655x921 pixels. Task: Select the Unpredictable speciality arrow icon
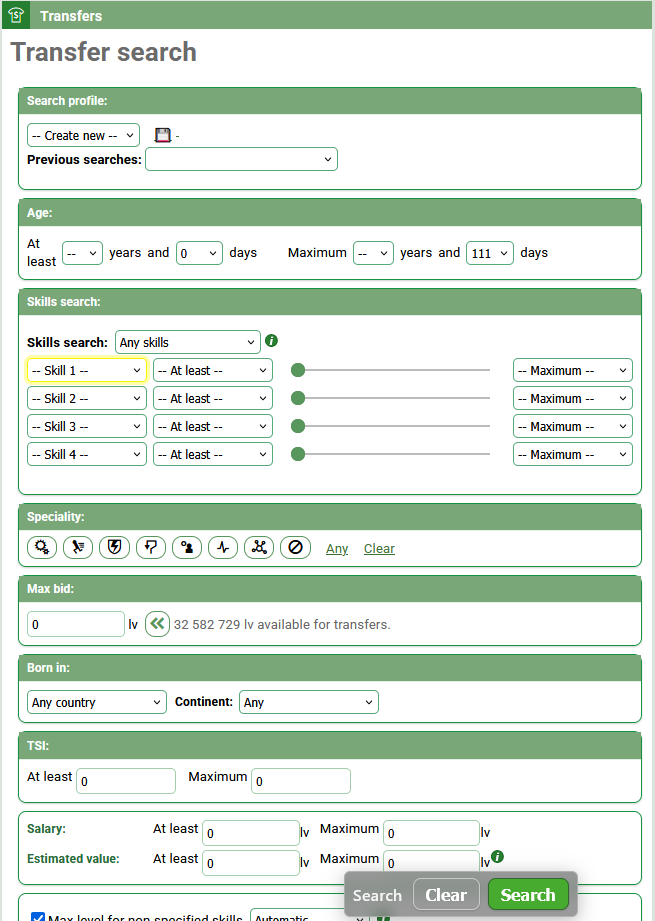tap(151, 547)
